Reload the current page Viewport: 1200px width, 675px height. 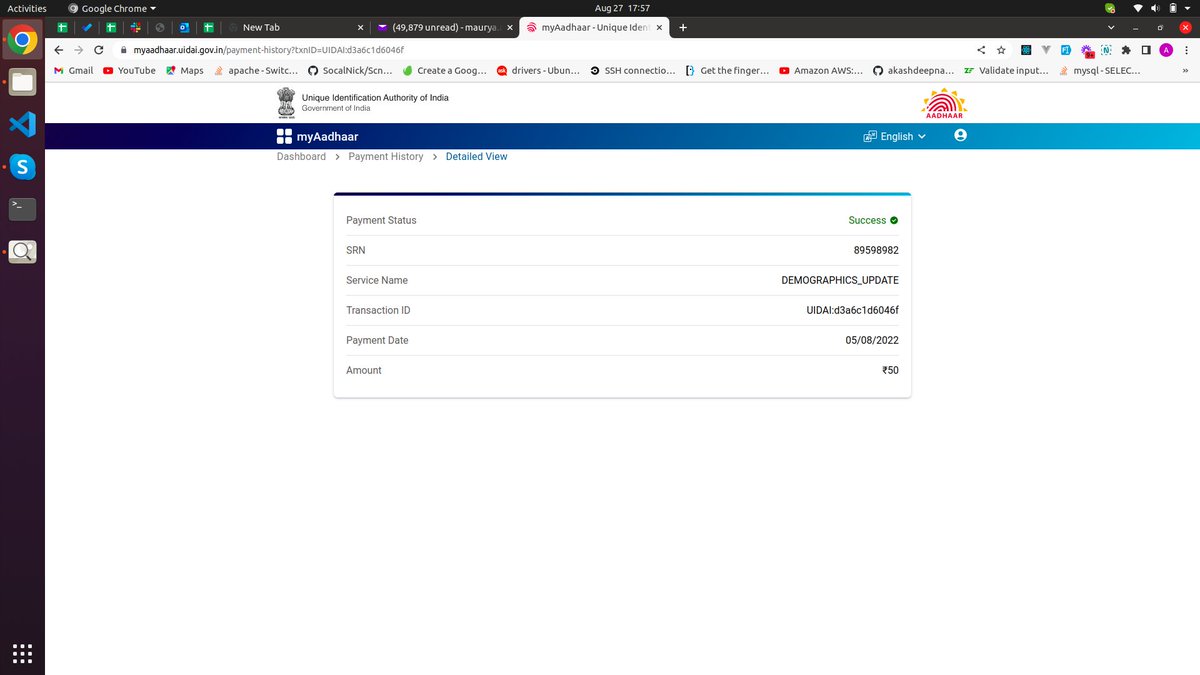click(x=98, y=49)
